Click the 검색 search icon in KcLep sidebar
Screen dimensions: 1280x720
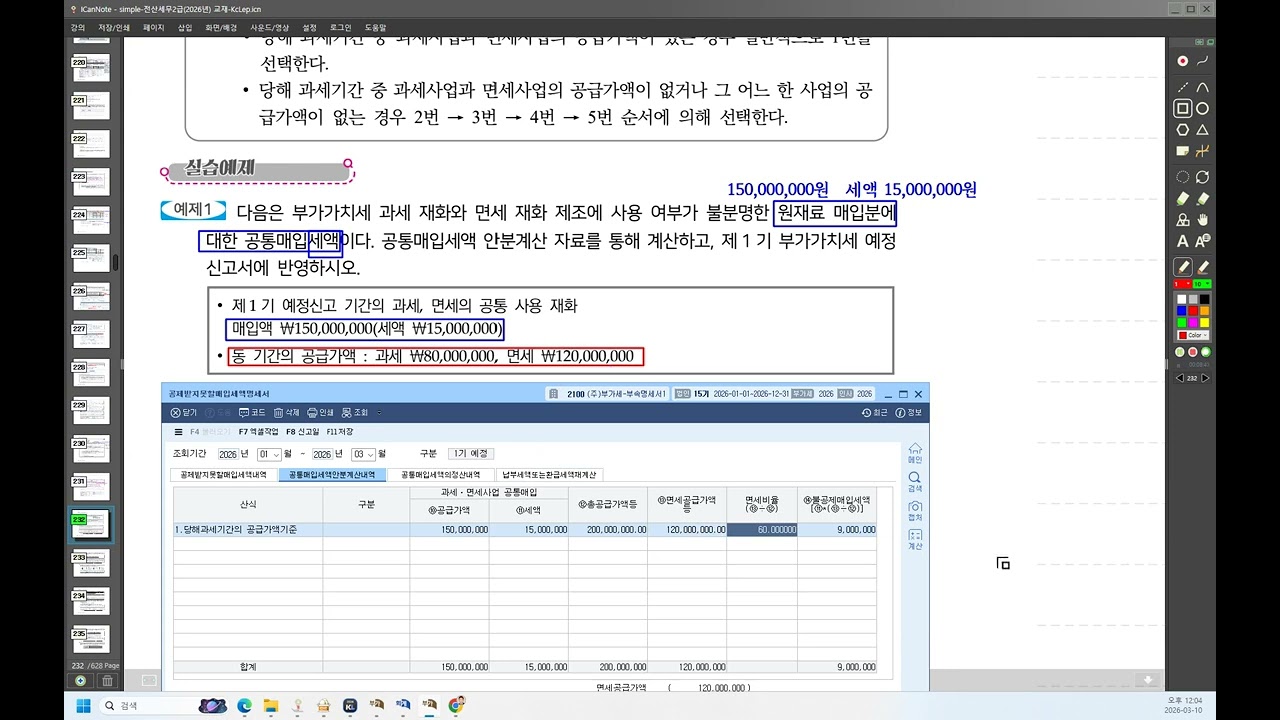(x=915, y=481)
